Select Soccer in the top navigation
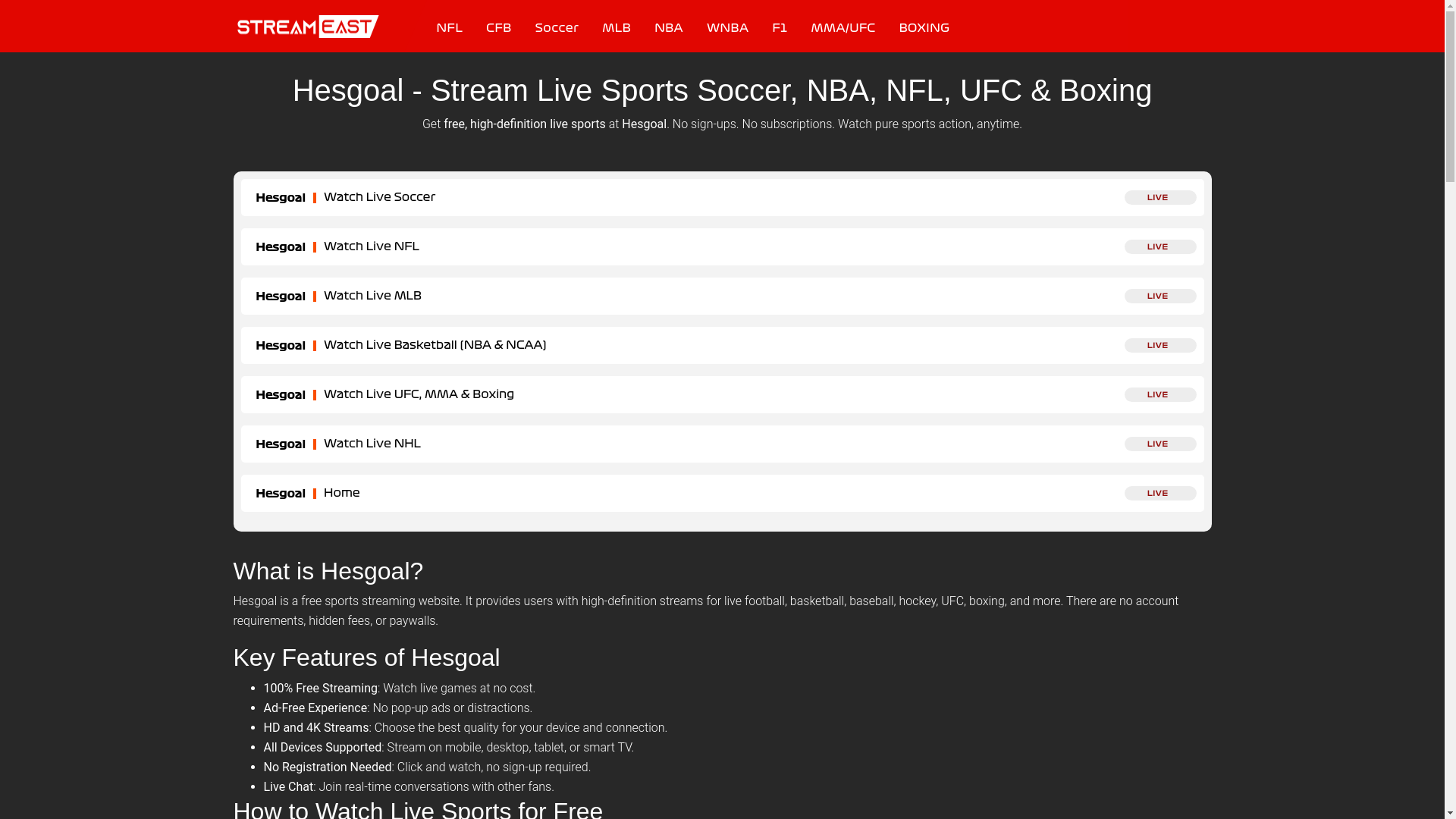The image size is (1456, 819). point(557,27)
